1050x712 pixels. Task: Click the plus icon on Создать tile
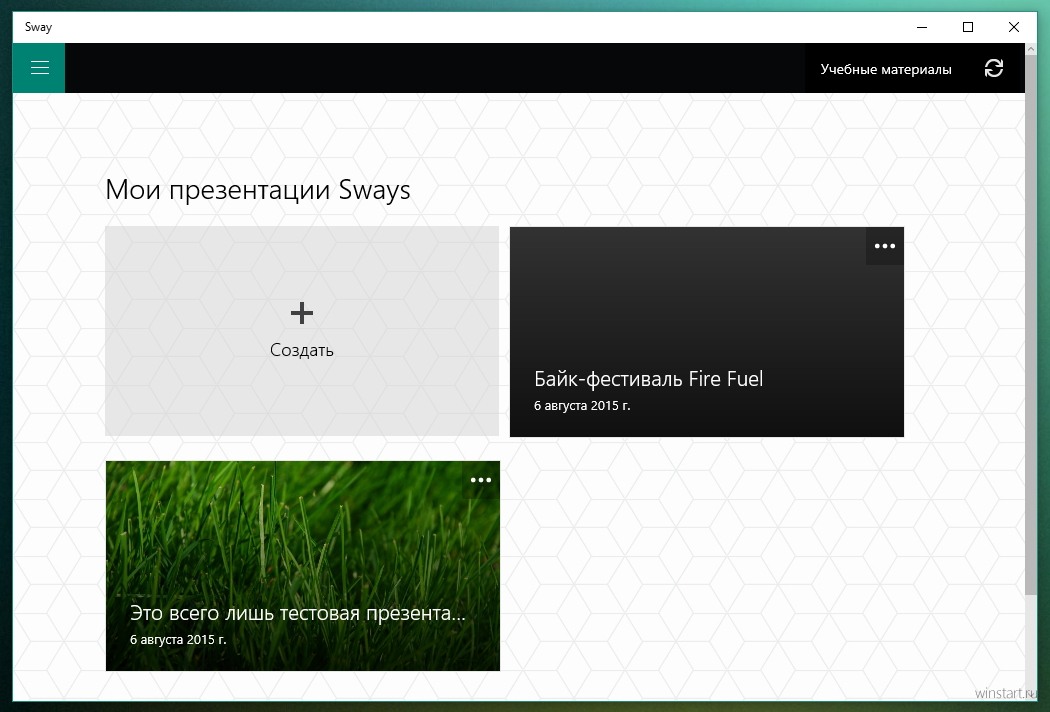point(302,313)
